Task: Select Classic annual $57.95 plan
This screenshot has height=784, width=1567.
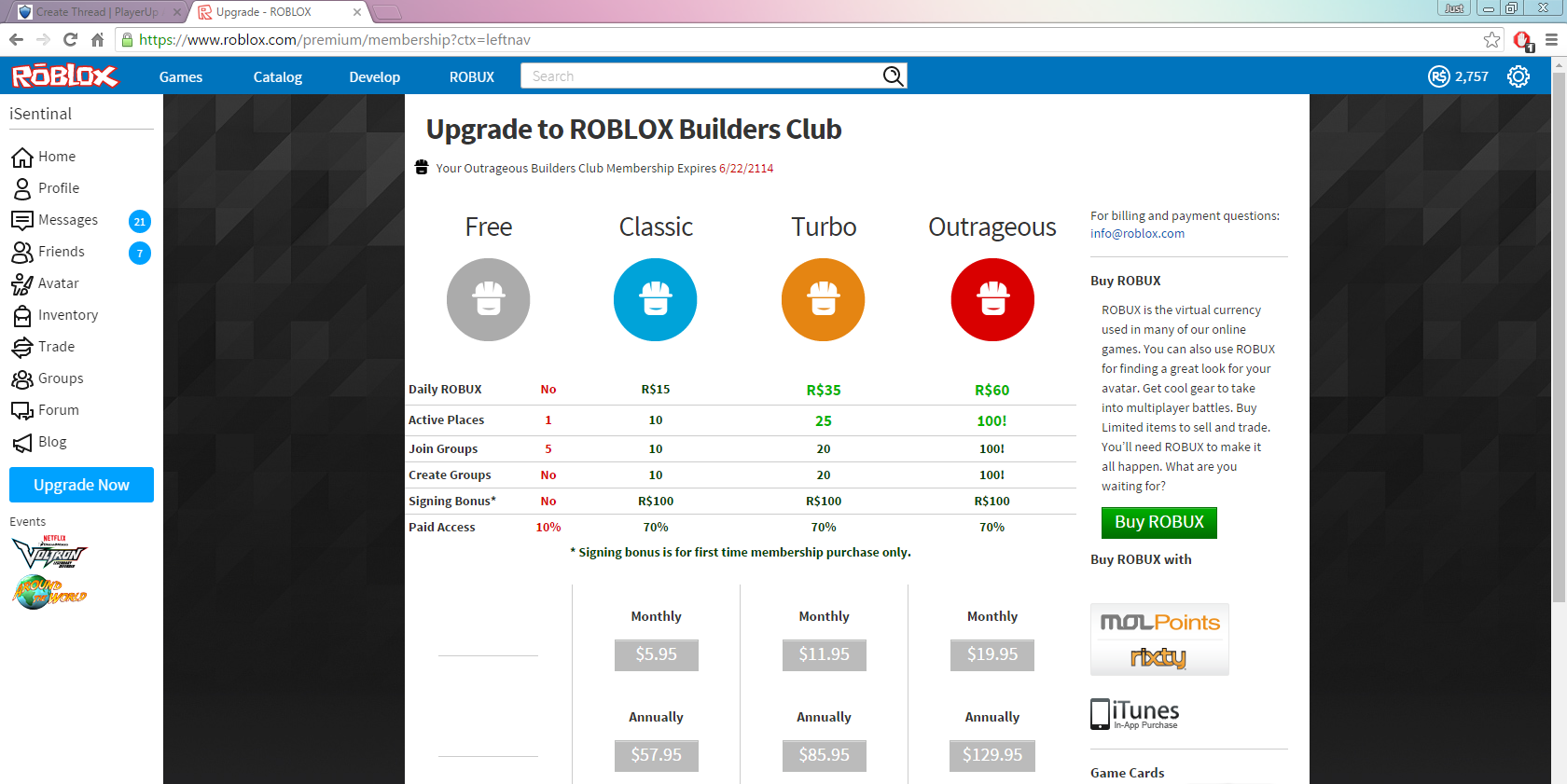Action: point(656,755)
